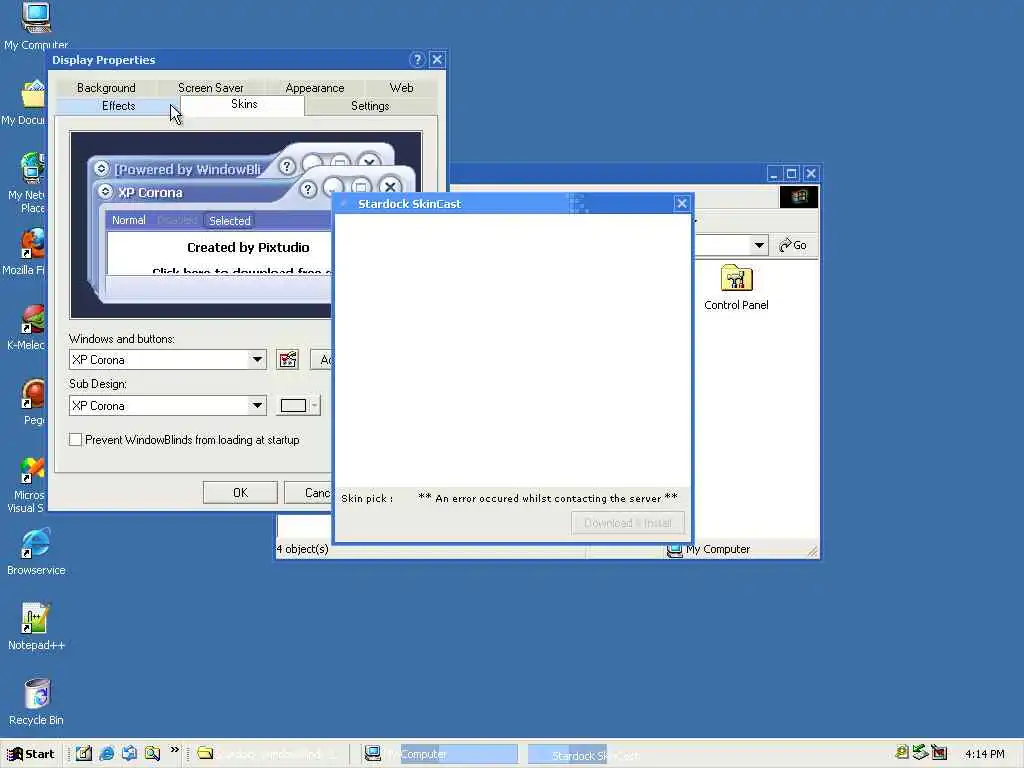Switch to the Background tab
This screenshot has height=768, width=1024.
click(106, 88)
